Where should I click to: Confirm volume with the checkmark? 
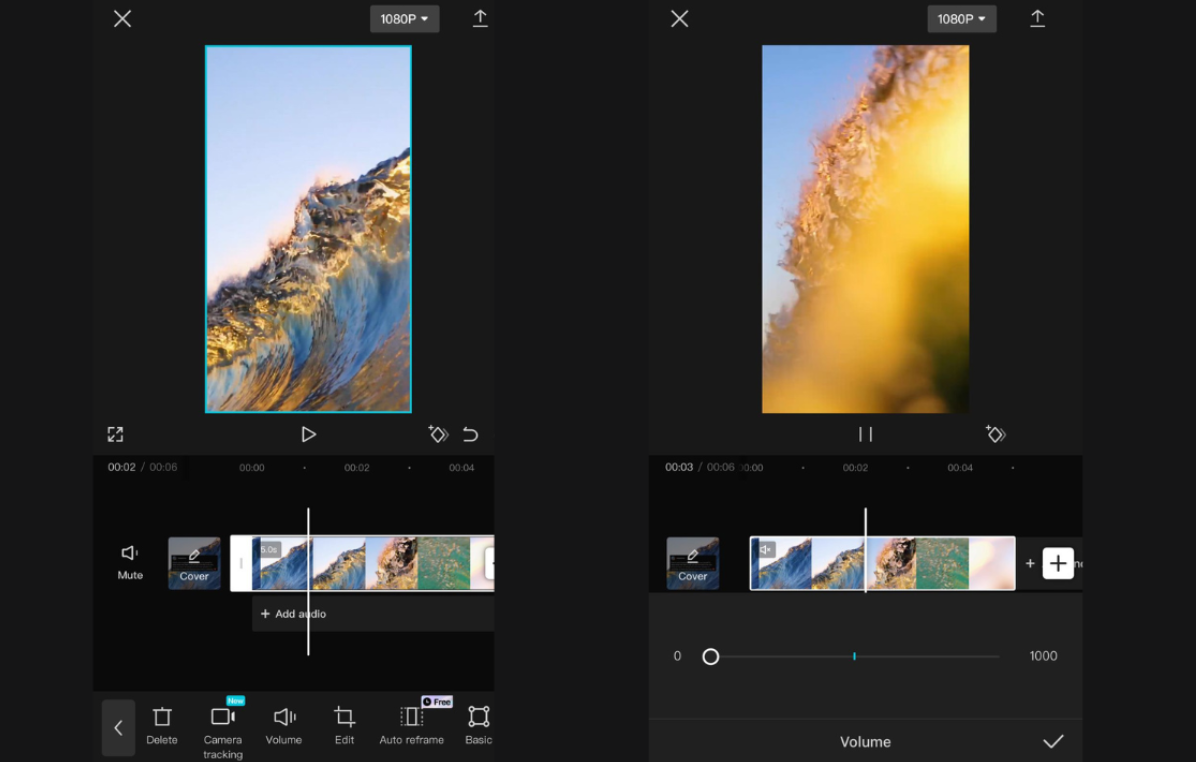pyautogui.click(x=1053, y=741)
